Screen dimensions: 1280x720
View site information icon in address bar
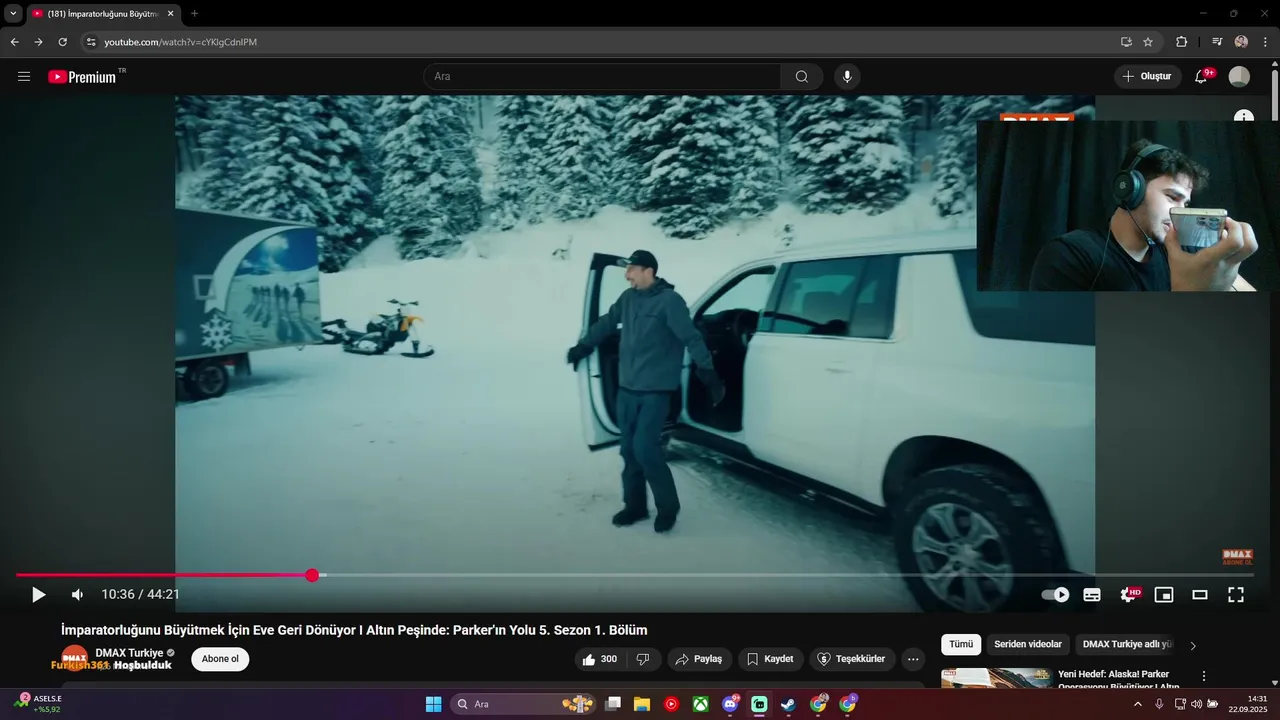[91, 42]
